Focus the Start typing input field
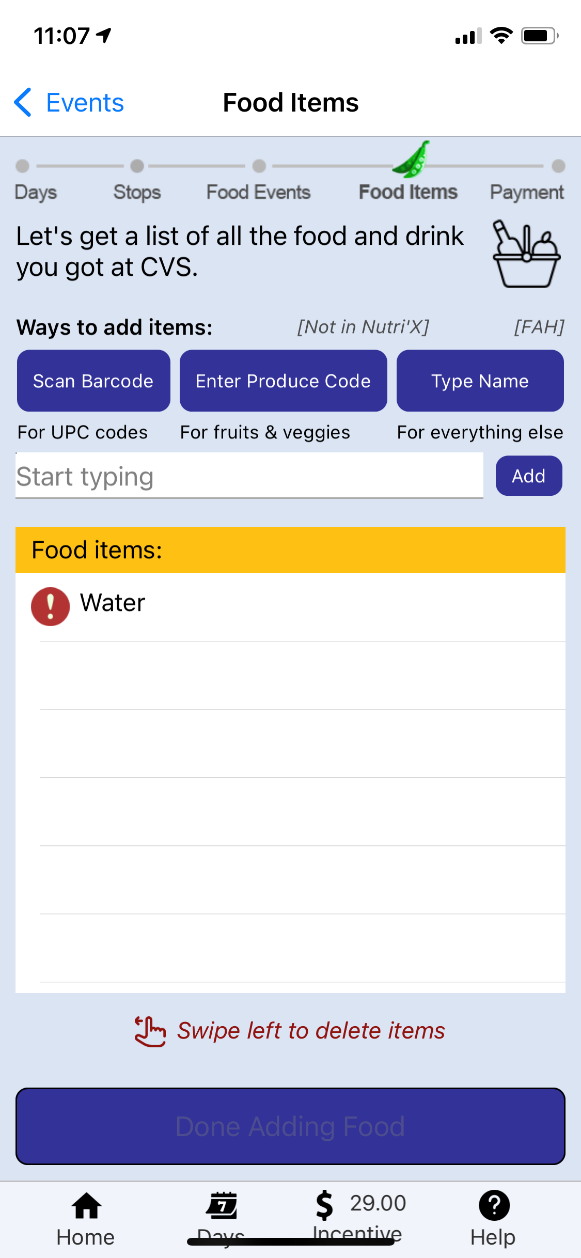 point(249,476)
